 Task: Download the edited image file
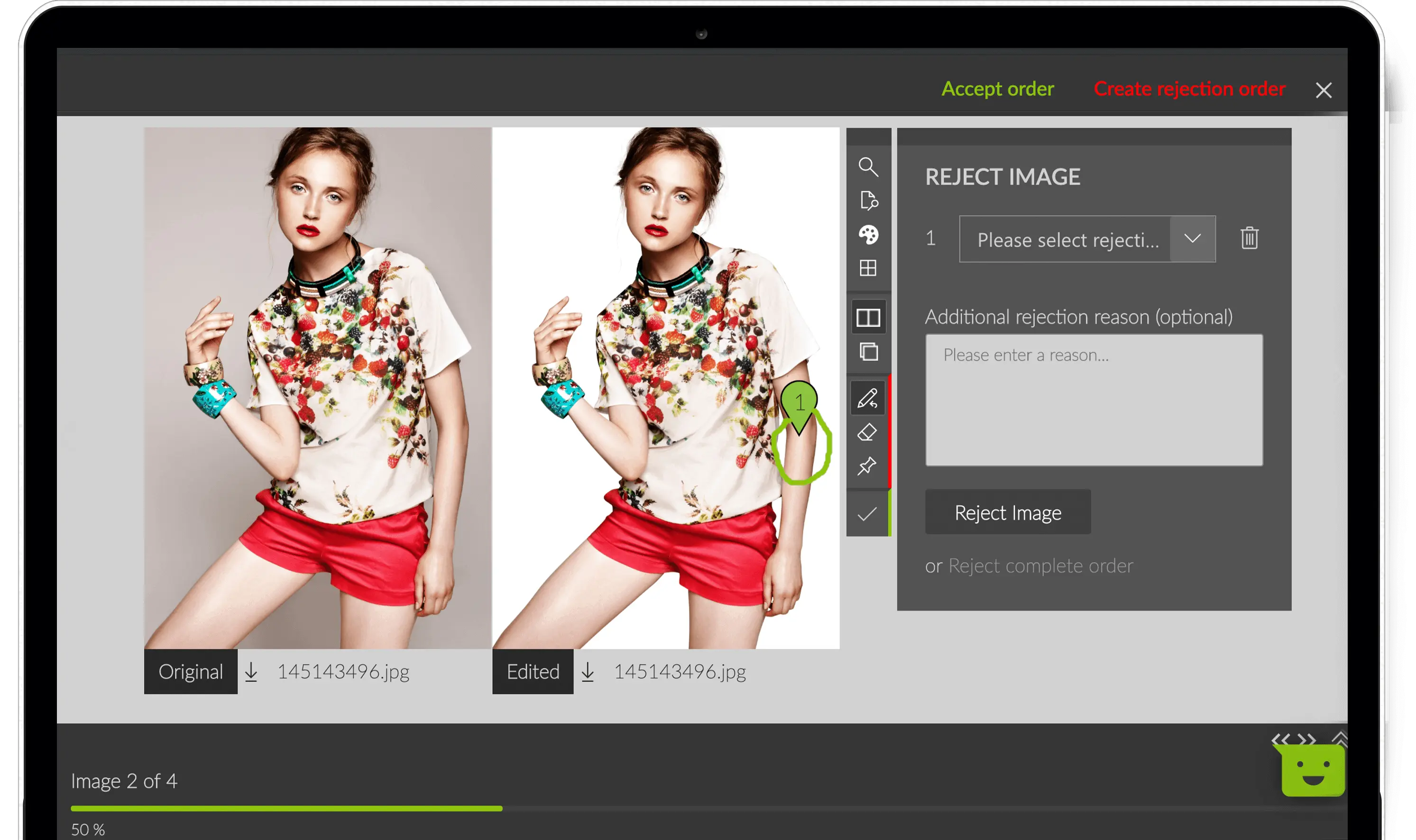click(x=588, y=672)
